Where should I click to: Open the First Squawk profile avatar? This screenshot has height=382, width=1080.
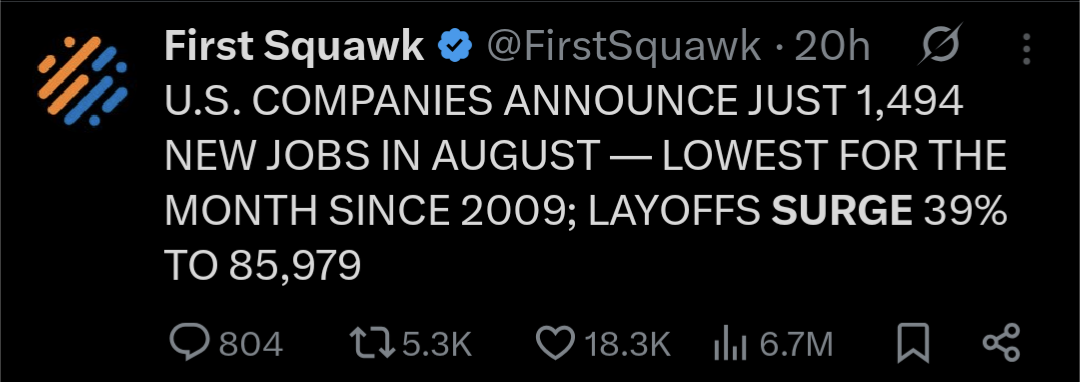(x=83, y=81)
